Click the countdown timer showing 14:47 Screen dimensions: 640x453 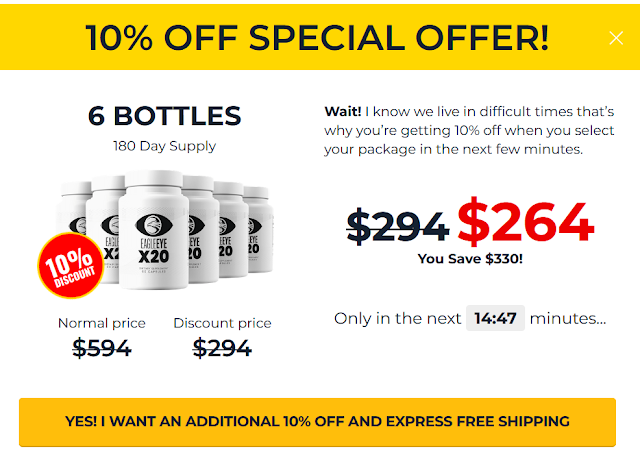pyautogui.click(x=495, y=318)
